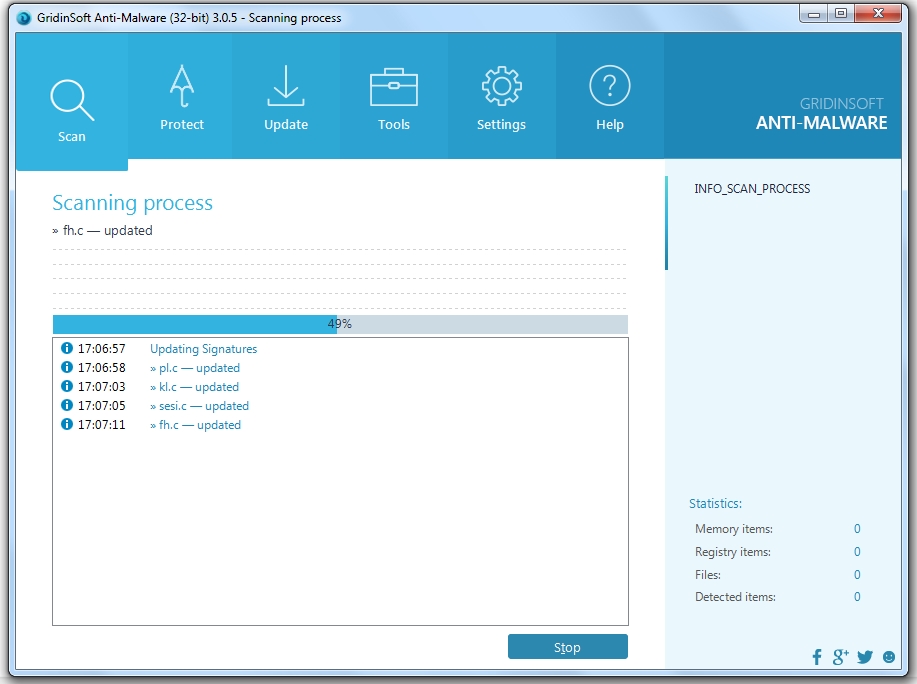917x684 pixels.
Task: Open the Protect umbrella icon
Action: coord(182,86)
